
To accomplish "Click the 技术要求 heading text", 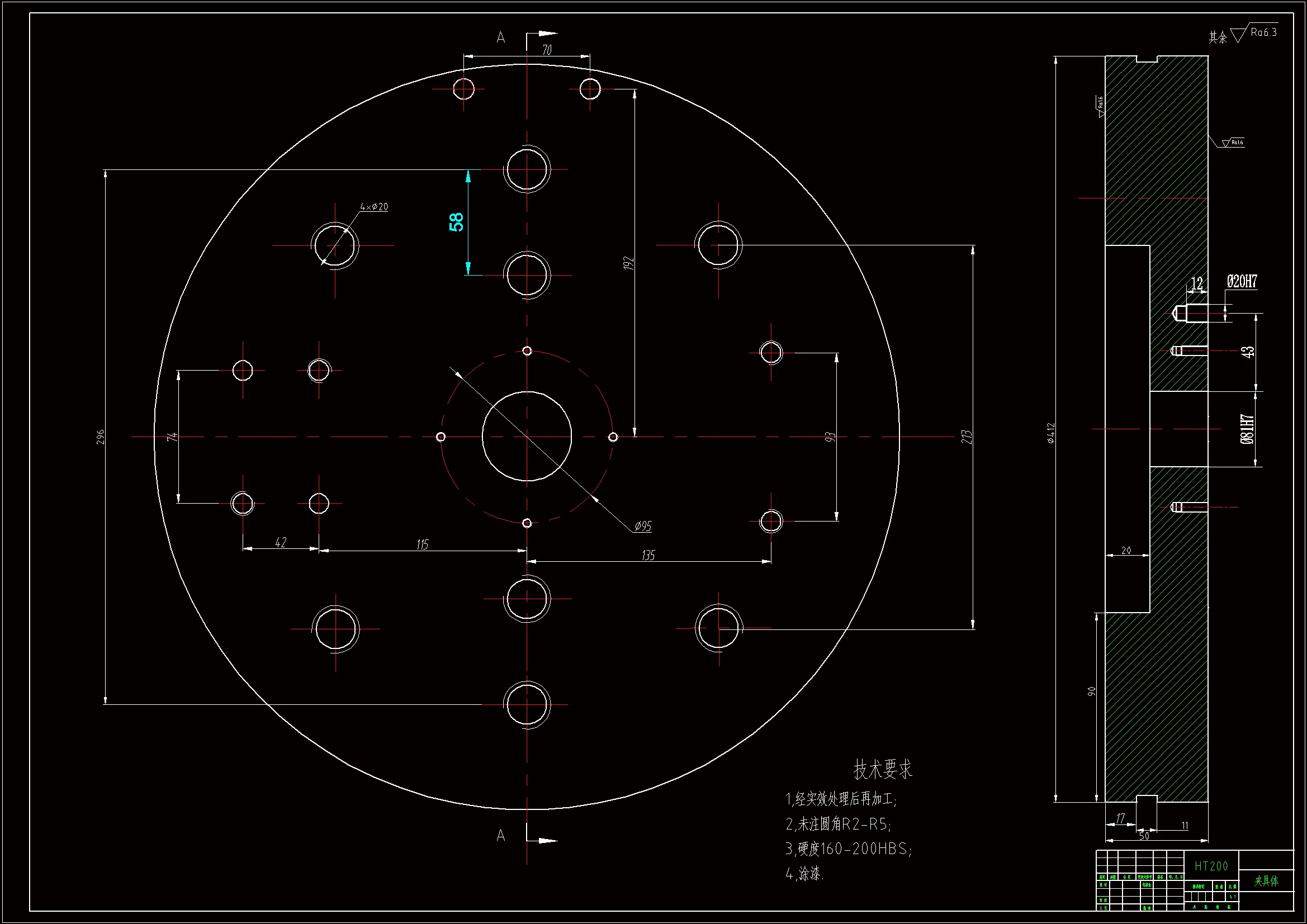I will [882, 769].
